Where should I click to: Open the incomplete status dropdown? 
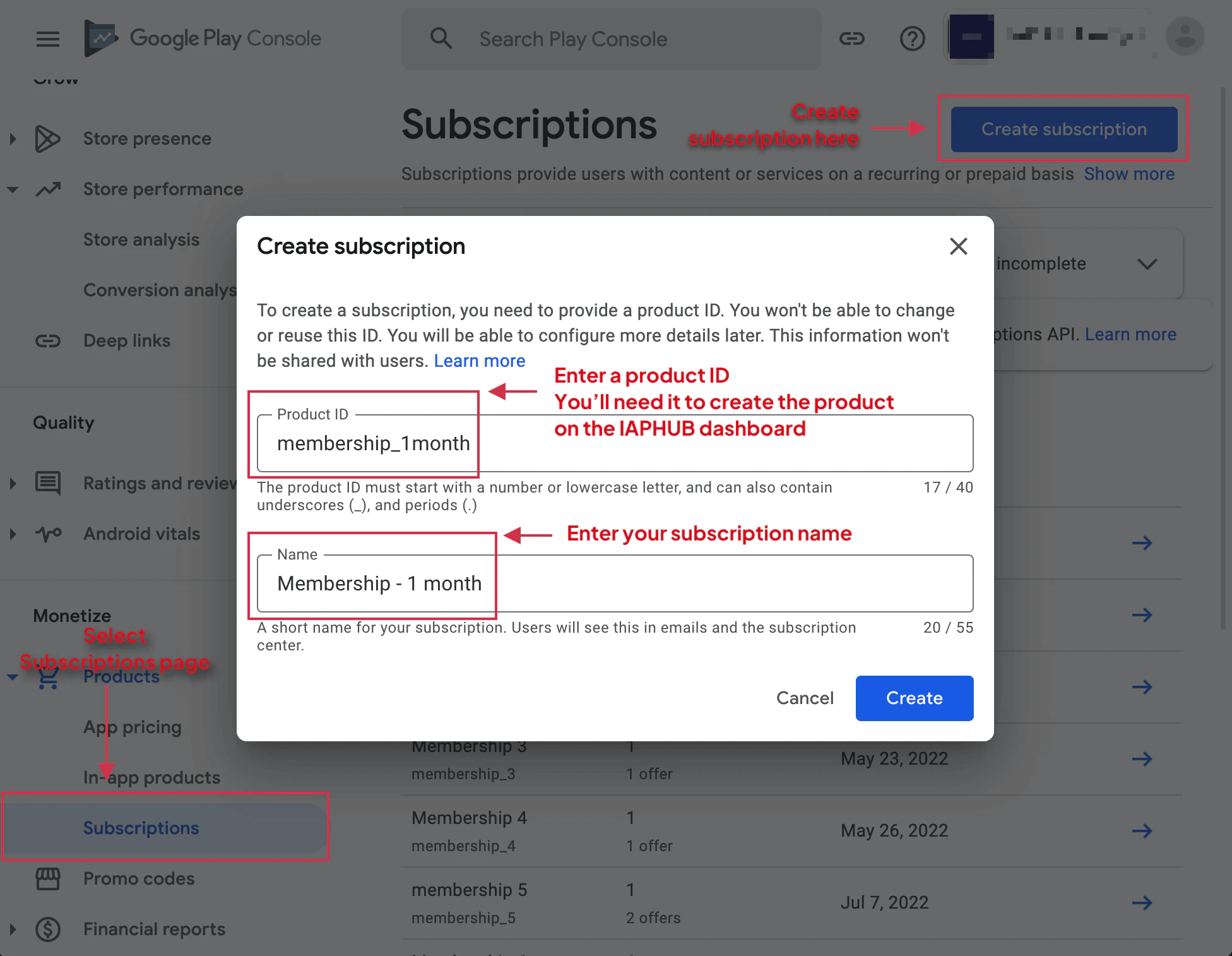pyautogui.click(x=1148, y=264)
